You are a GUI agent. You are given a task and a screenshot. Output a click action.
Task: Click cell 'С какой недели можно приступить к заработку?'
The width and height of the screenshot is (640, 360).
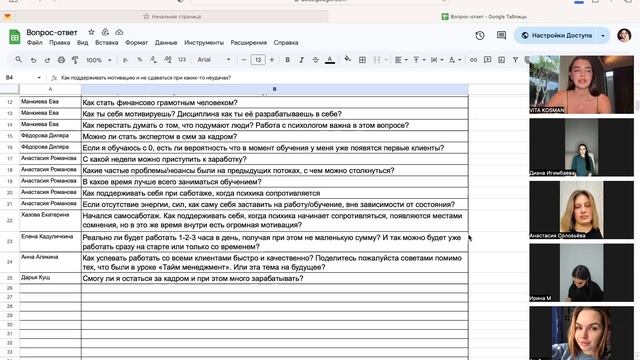click(275, 159)
